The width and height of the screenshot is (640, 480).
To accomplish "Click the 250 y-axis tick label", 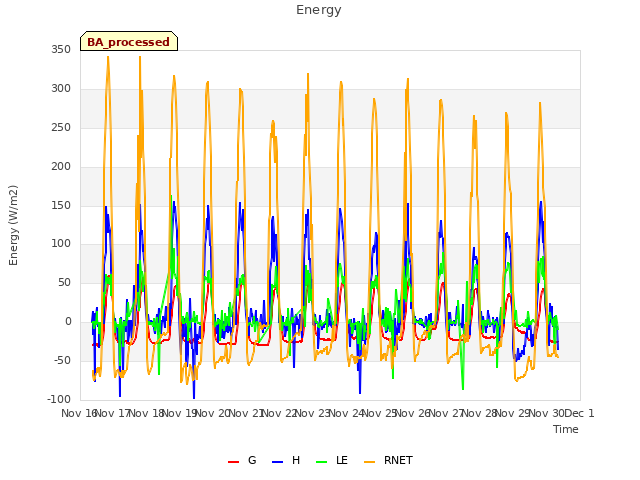I will [61, 127].
